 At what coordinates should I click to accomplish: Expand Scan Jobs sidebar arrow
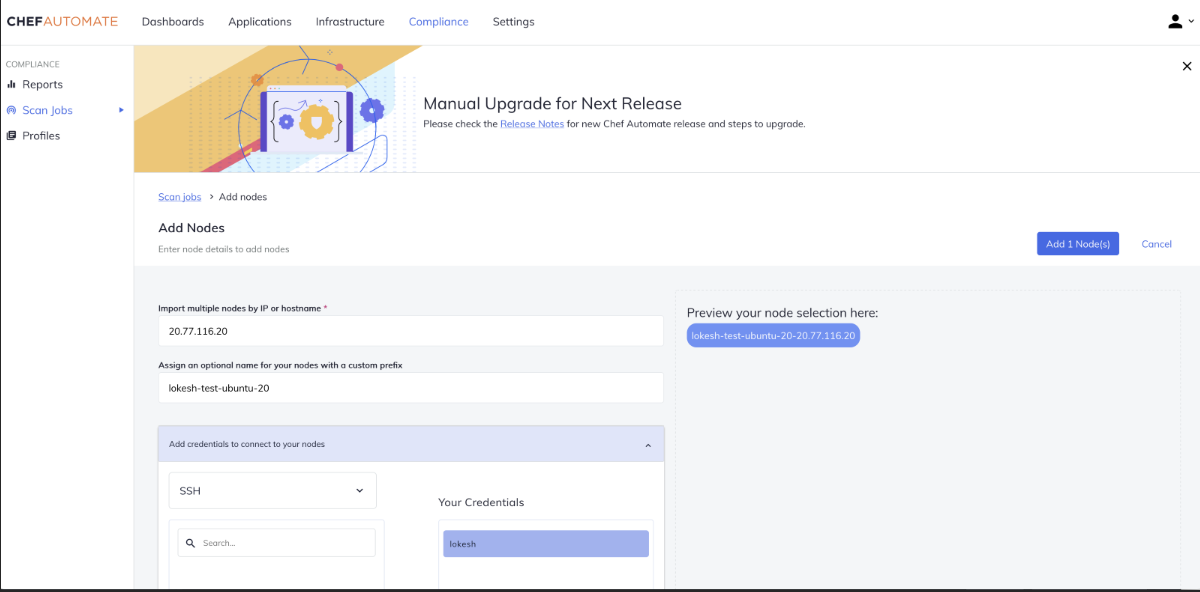coord(122,110)
